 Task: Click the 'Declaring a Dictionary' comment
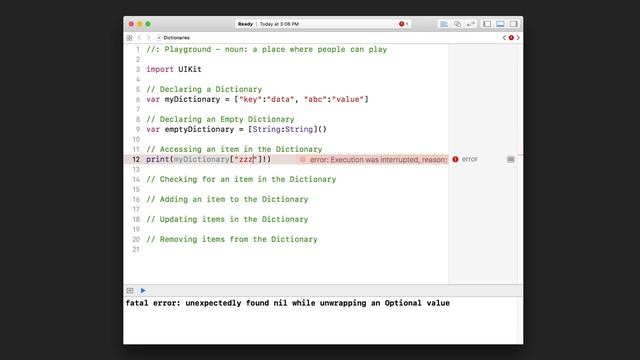204,89
